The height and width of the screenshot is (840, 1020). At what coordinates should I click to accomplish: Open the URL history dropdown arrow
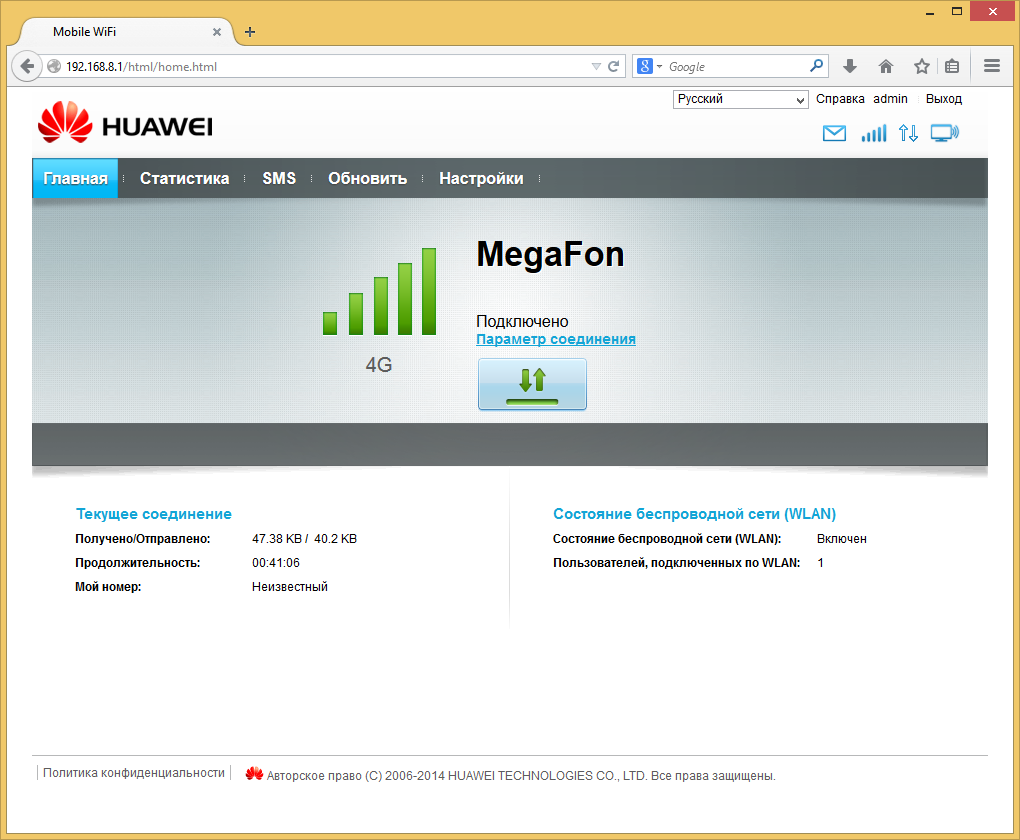tap(596, 66)
